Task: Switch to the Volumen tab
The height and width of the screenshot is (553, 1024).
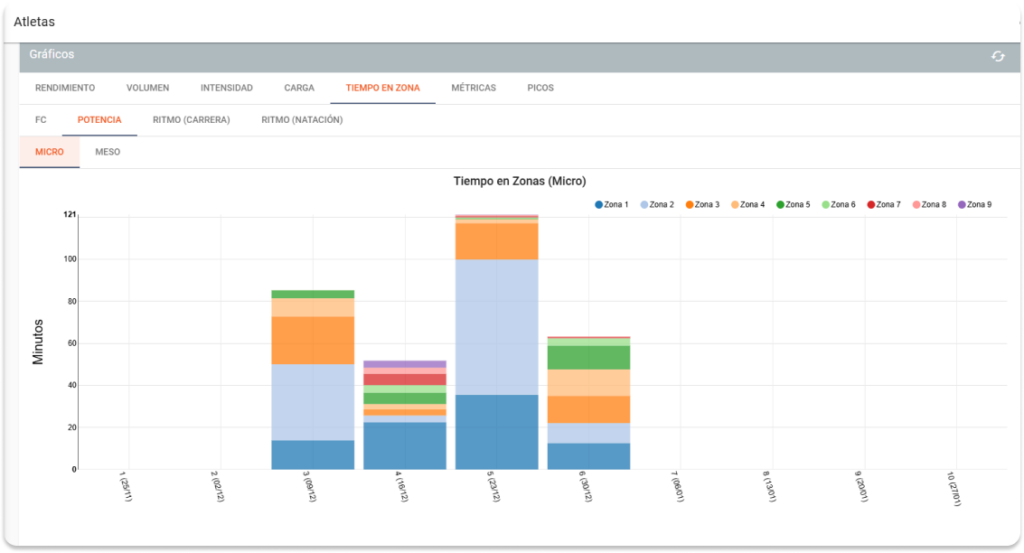Action: (147, 88)
